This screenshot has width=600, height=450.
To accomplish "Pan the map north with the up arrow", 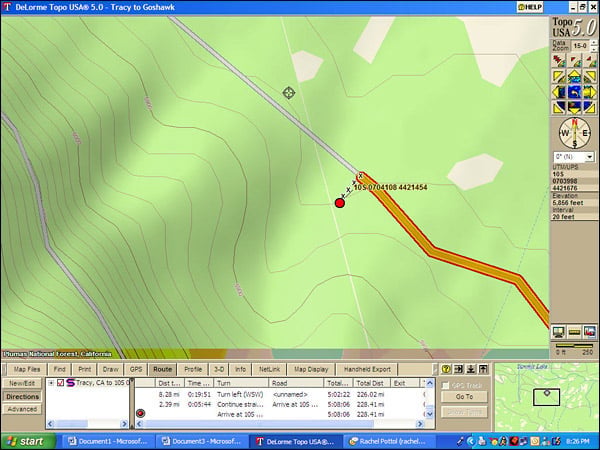I will click(x=574, y=77).
